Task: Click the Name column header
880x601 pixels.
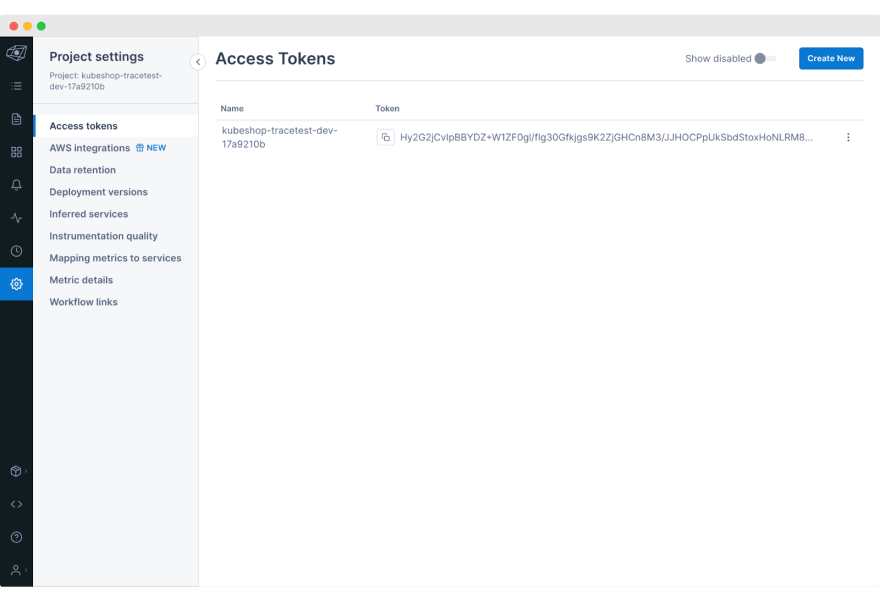Action: pos(232,108)
